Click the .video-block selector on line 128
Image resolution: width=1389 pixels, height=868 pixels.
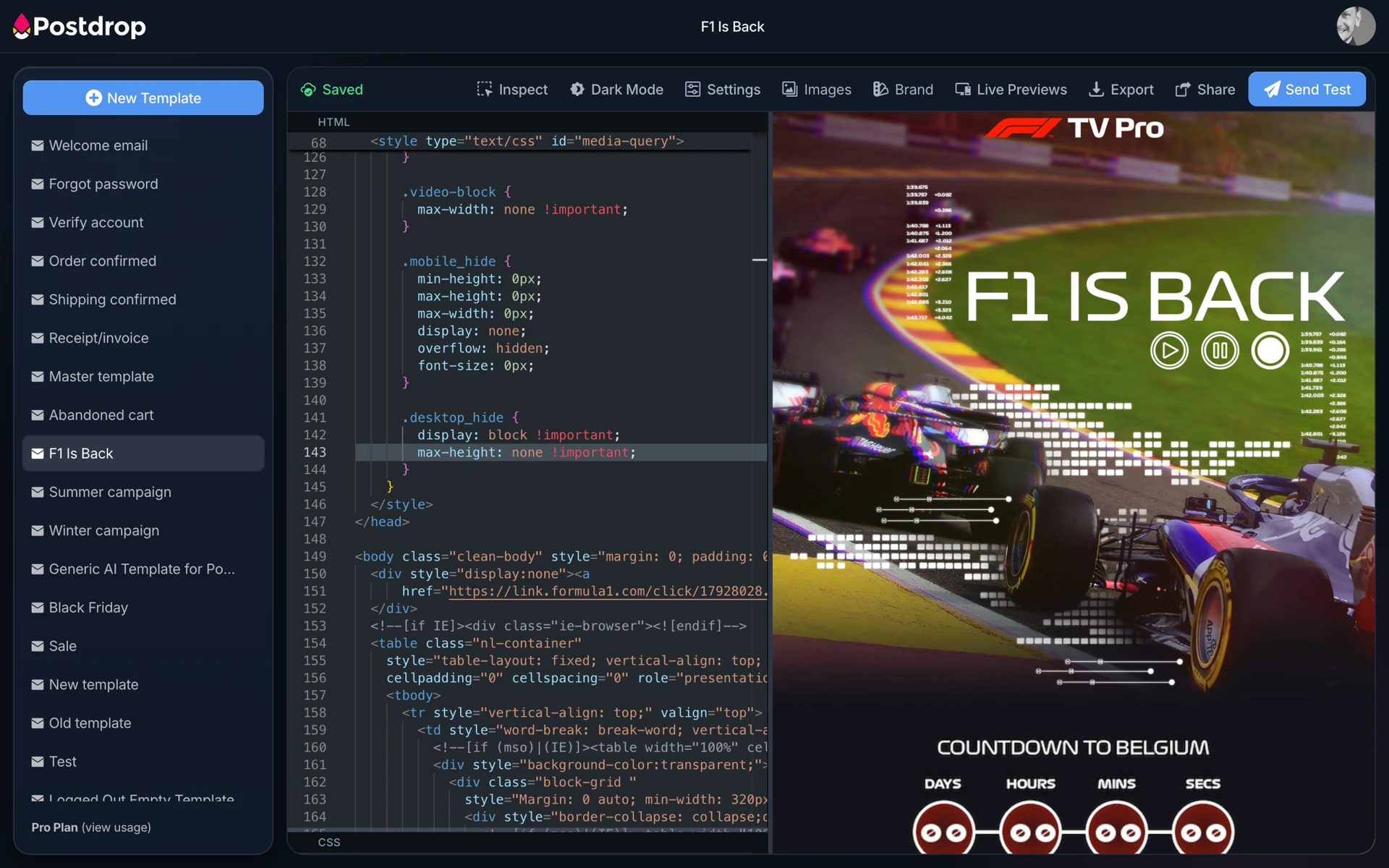449,192
